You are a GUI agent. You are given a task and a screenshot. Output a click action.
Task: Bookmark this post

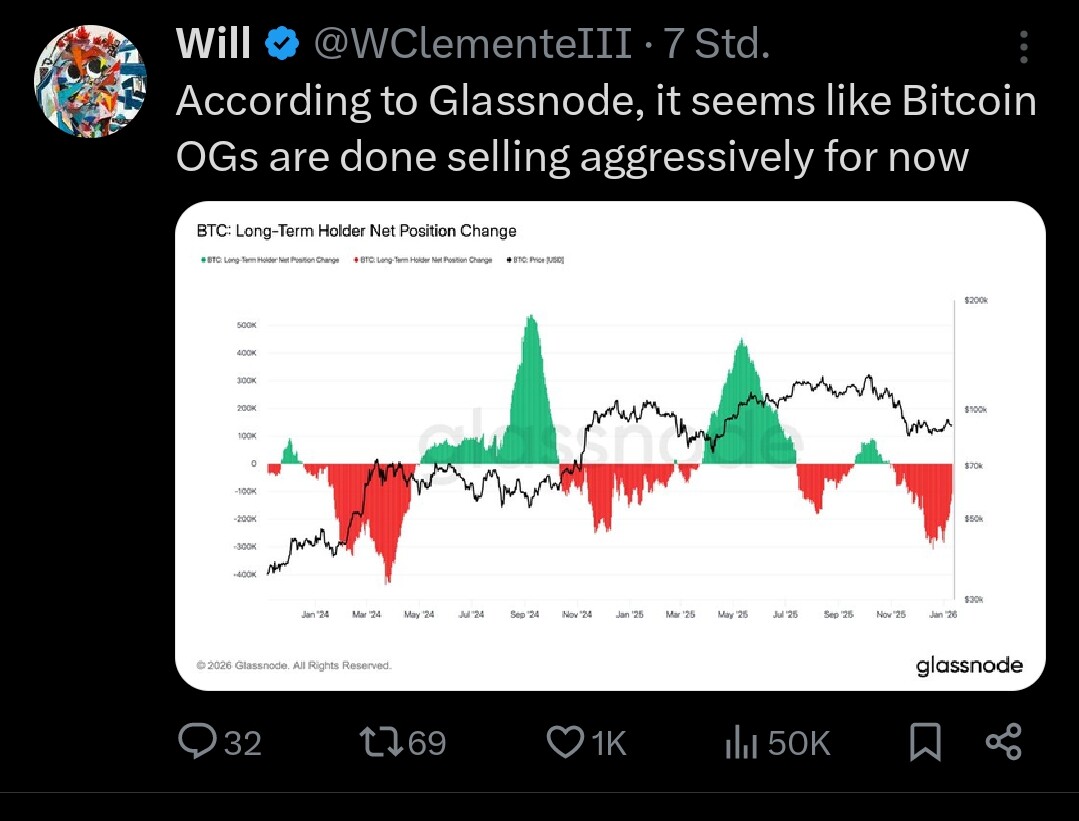click(925, 742)
